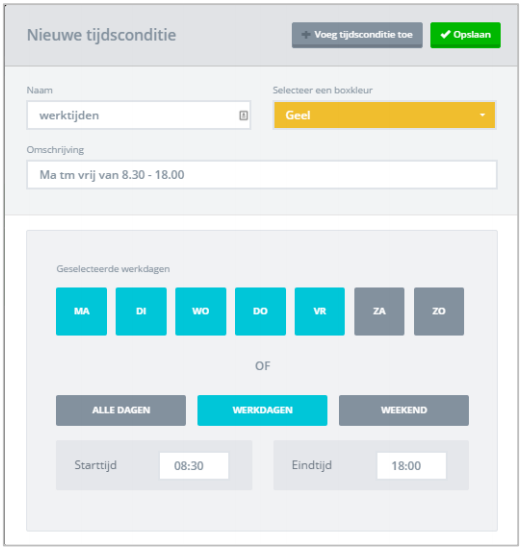
Task: Open the Geel box color dropdown
Action: 384,115
